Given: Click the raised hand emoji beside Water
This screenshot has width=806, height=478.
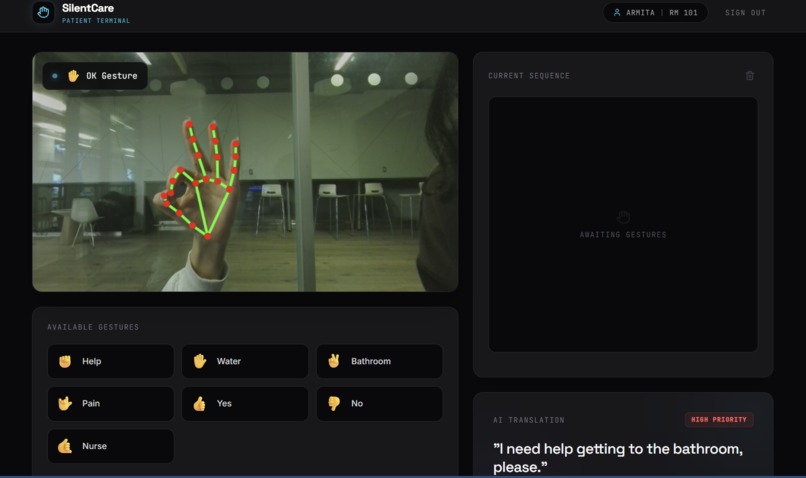Looking at the screenshot, I should [x=199, y=361].
